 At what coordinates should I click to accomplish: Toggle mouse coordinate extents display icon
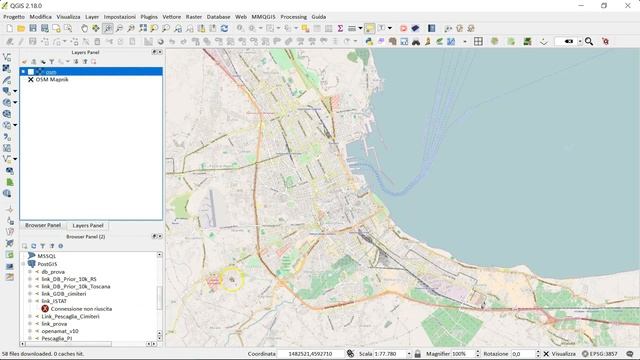pyautogui.click(x=350, y=353)
